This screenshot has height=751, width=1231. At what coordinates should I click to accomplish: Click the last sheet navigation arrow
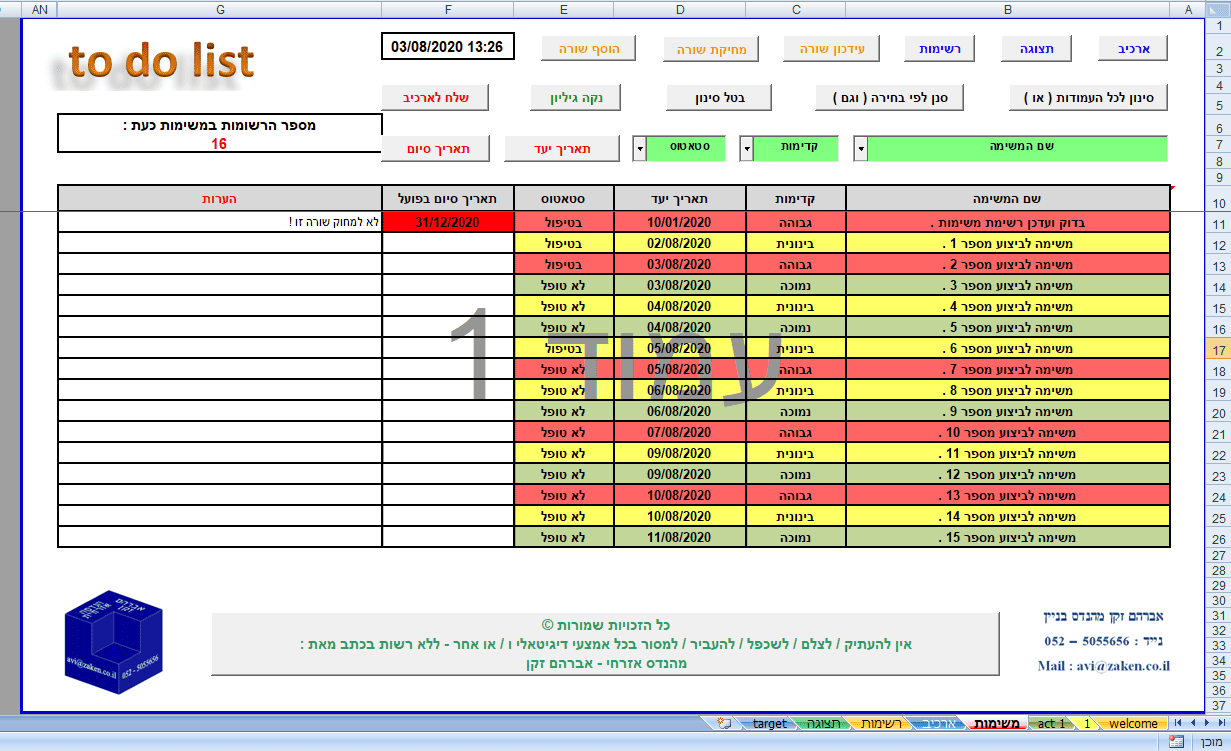[1178, 723]
